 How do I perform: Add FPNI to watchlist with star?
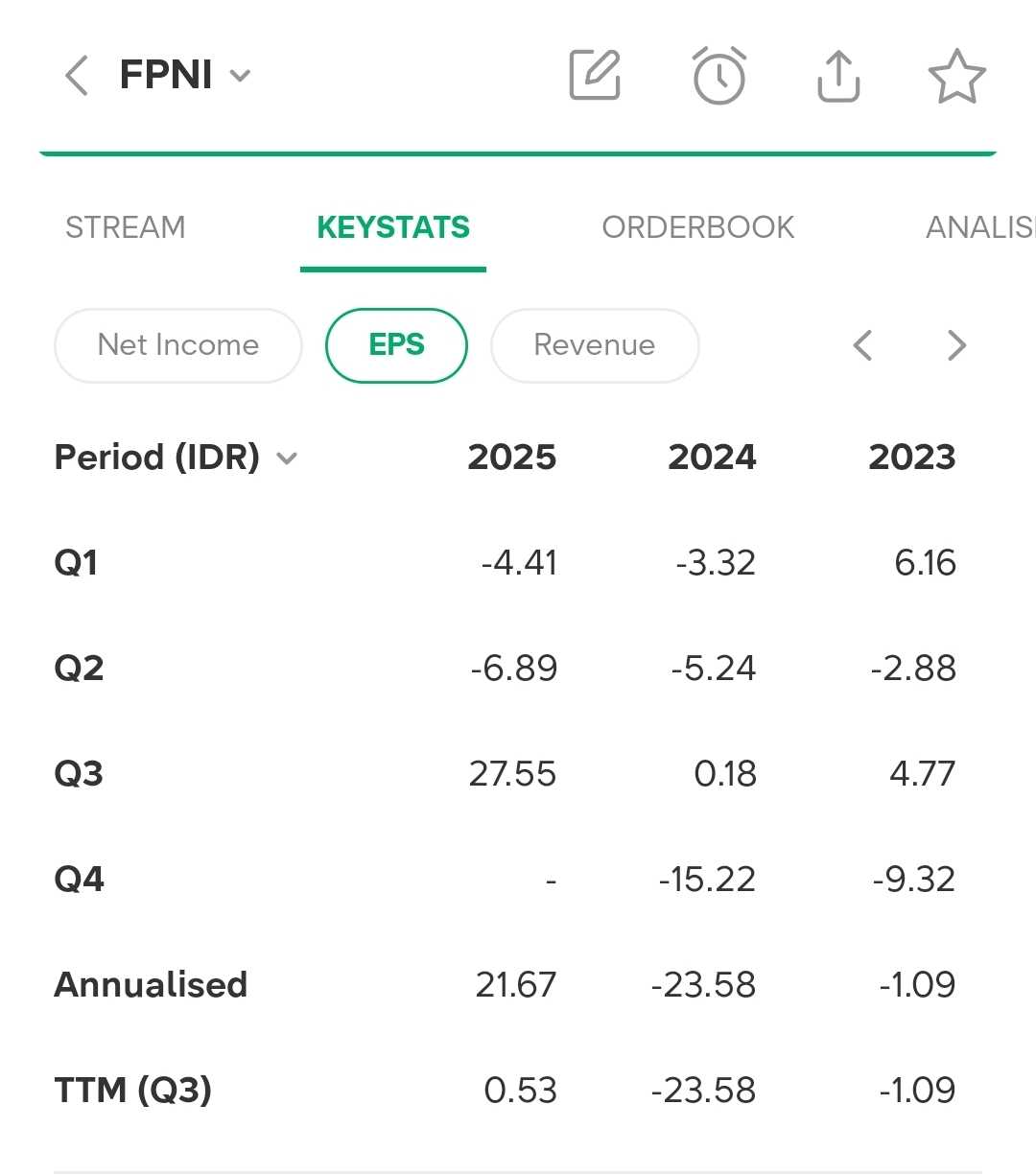coord(956,77)
